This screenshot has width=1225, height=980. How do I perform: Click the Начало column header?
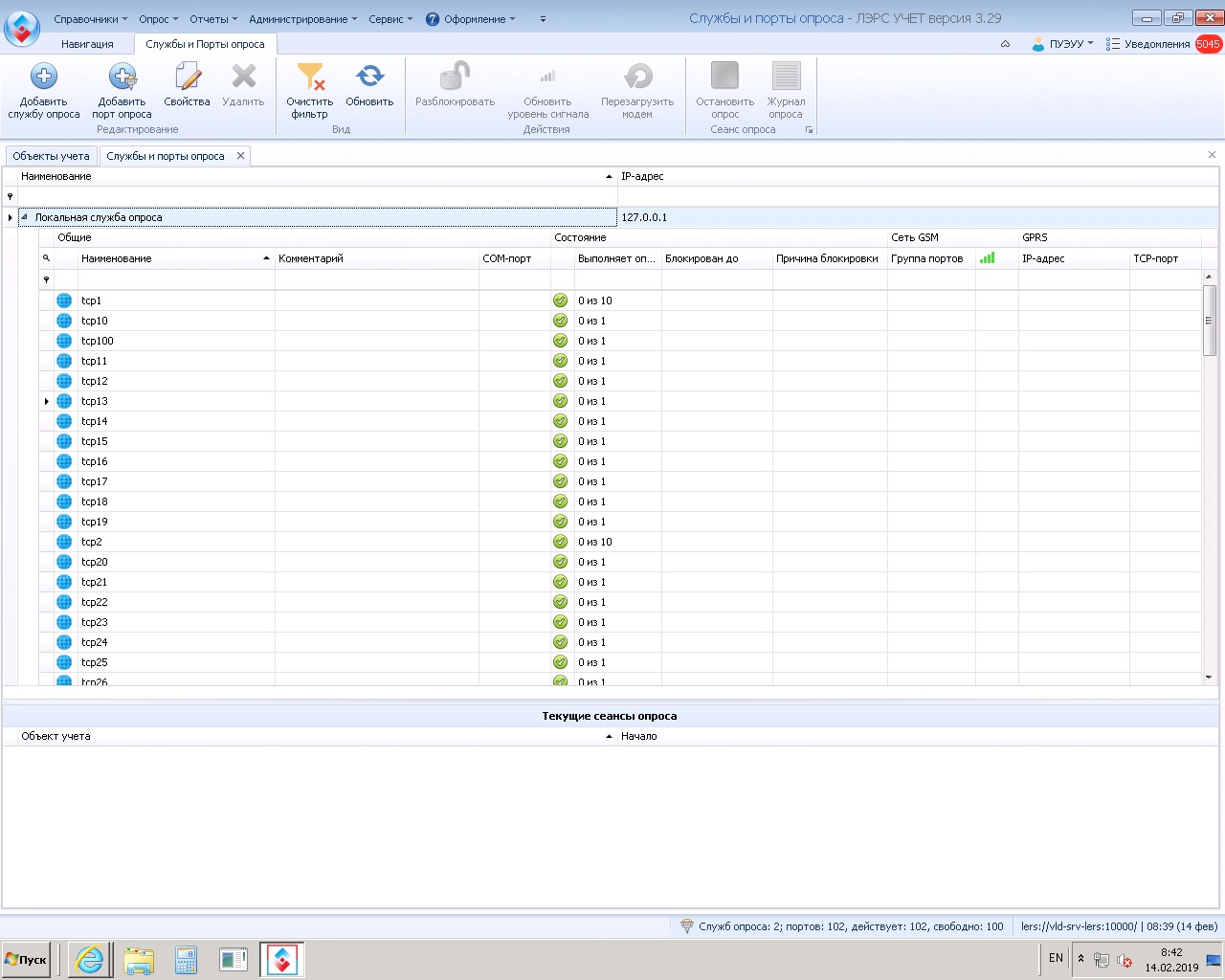pyautogui.click(x=919, y=736)
